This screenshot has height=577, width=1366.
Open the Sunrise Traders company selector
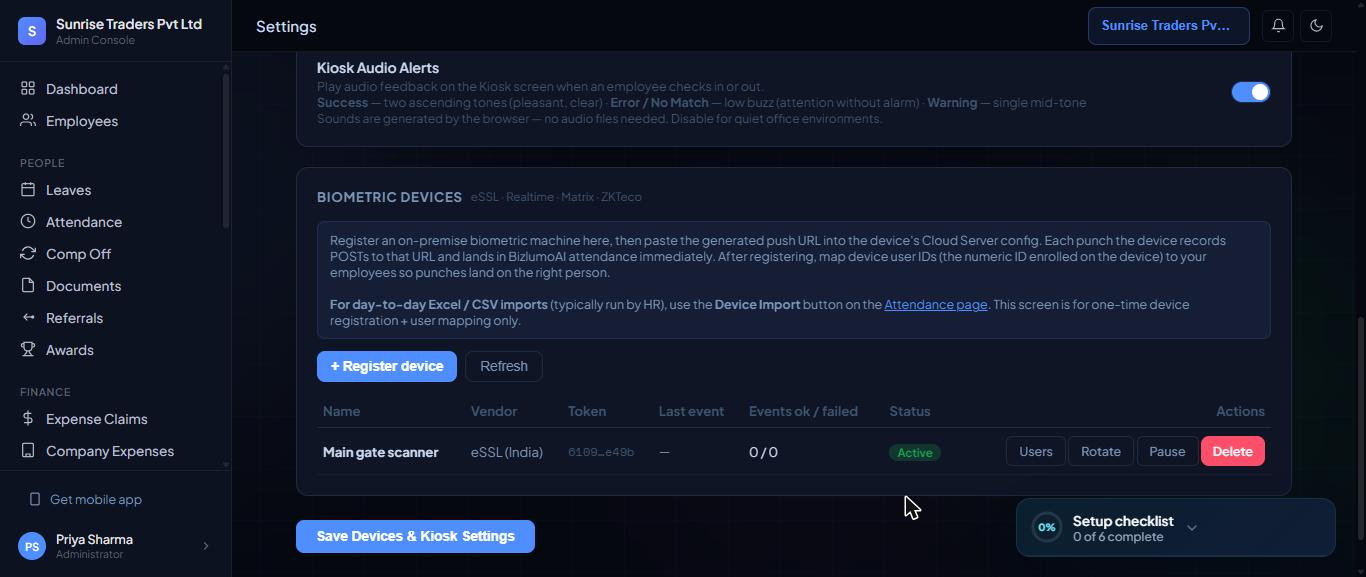(x=1168, y=26)
